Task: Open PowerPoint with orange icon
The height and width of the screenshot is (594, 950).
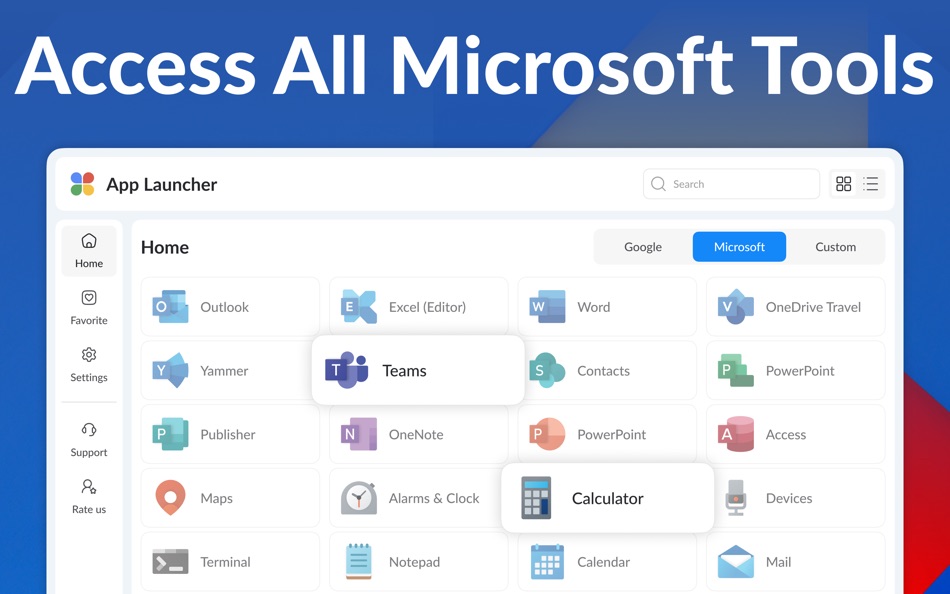Action: [x=607, y=434]
